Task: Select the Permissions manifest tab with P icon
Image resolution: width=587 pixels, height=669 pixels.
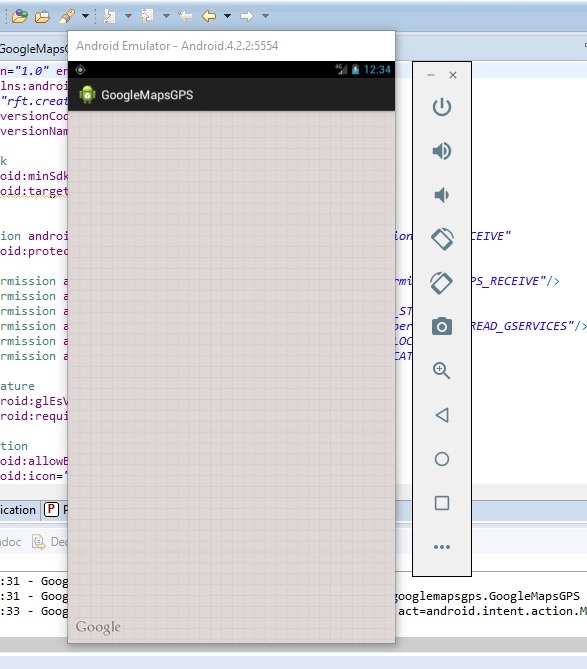Action: coord(55,509)
